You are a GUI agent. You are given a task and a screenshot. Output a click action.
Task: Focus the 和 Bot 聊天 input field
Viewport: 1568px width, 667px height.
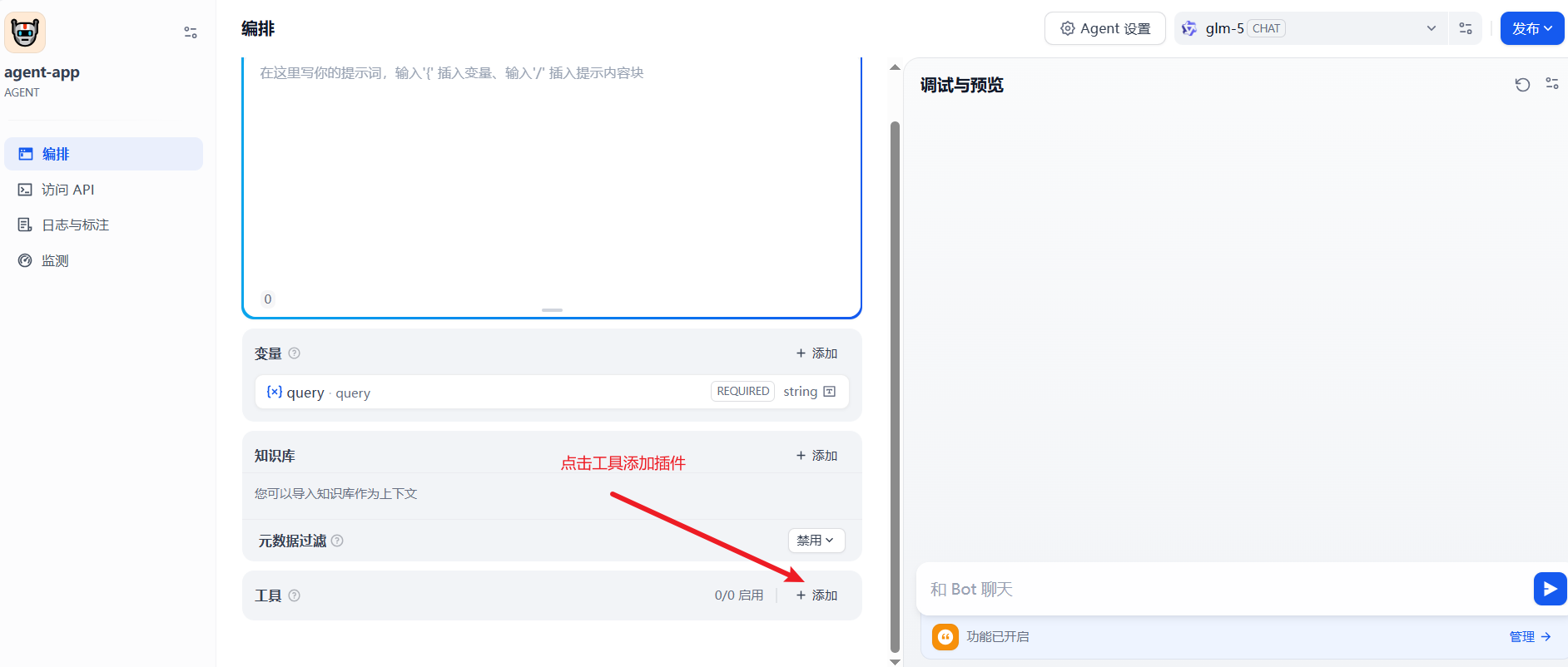(1223, 589)
